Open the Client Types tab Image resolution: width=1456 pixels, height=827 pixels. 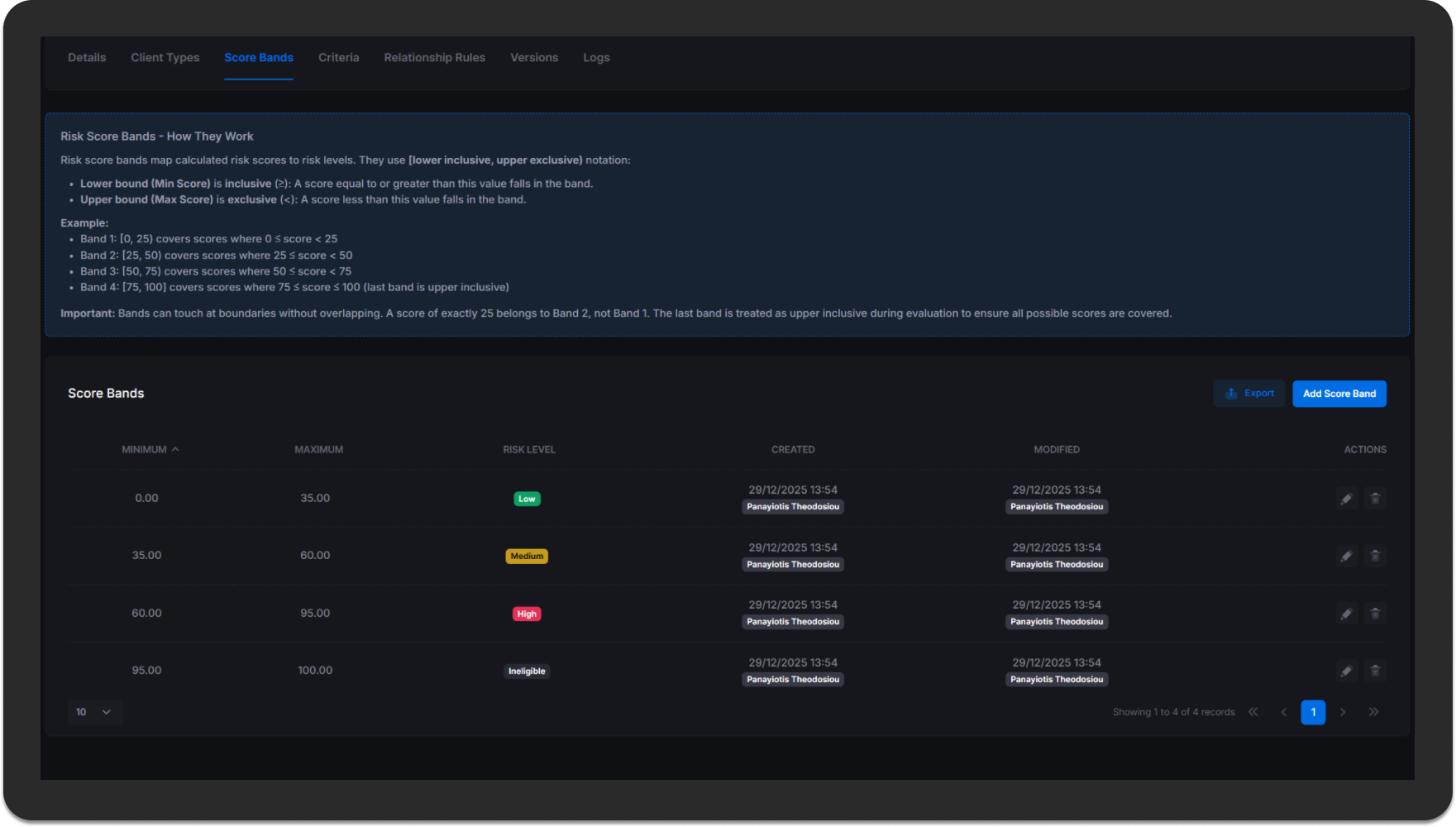point(165,58)
